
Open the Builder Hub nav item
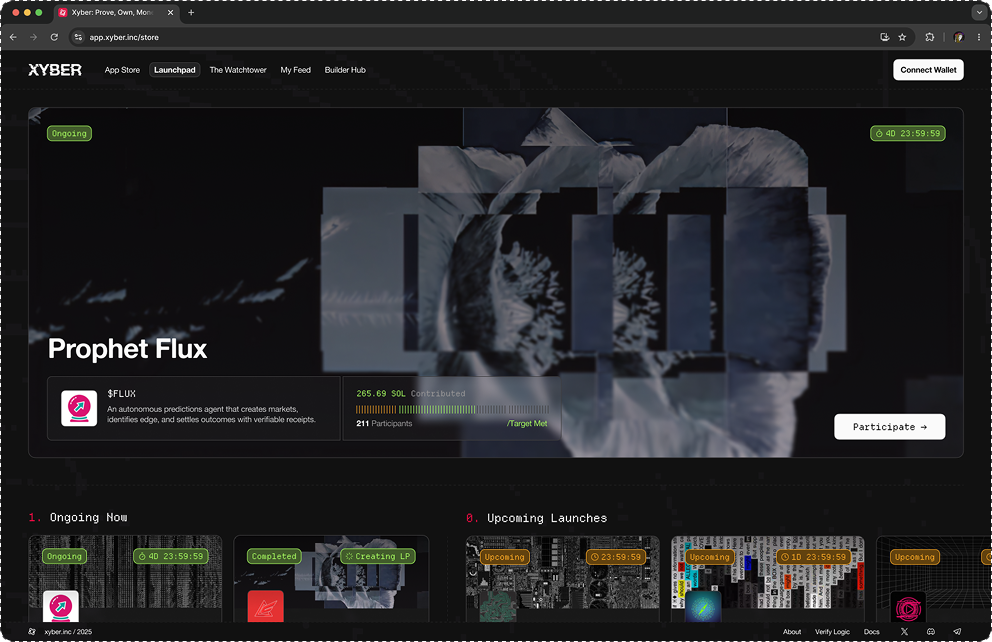[345, 70]
